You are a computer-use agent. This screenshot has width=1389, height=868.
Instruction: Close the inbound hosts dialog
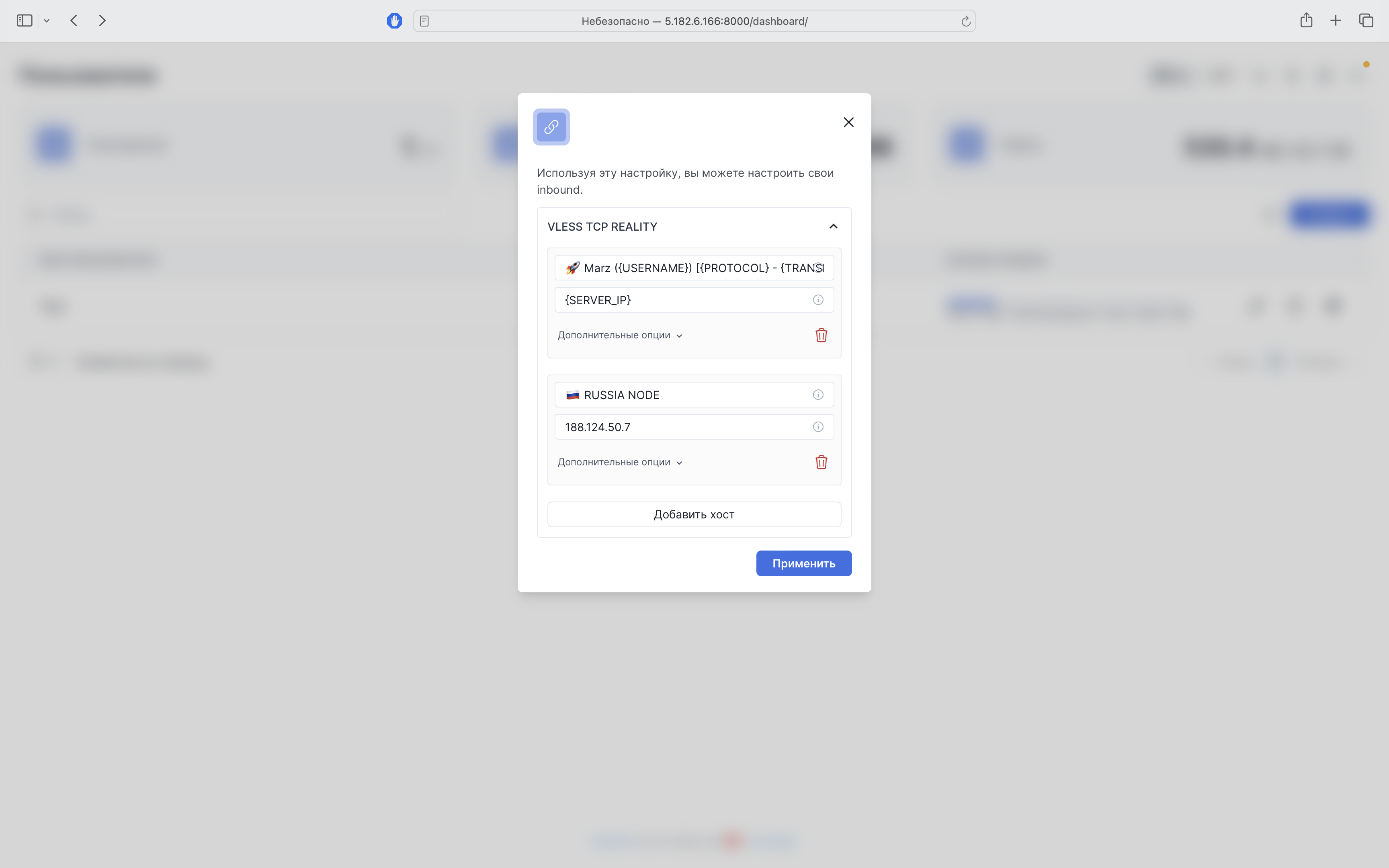[x=848, y=122]
